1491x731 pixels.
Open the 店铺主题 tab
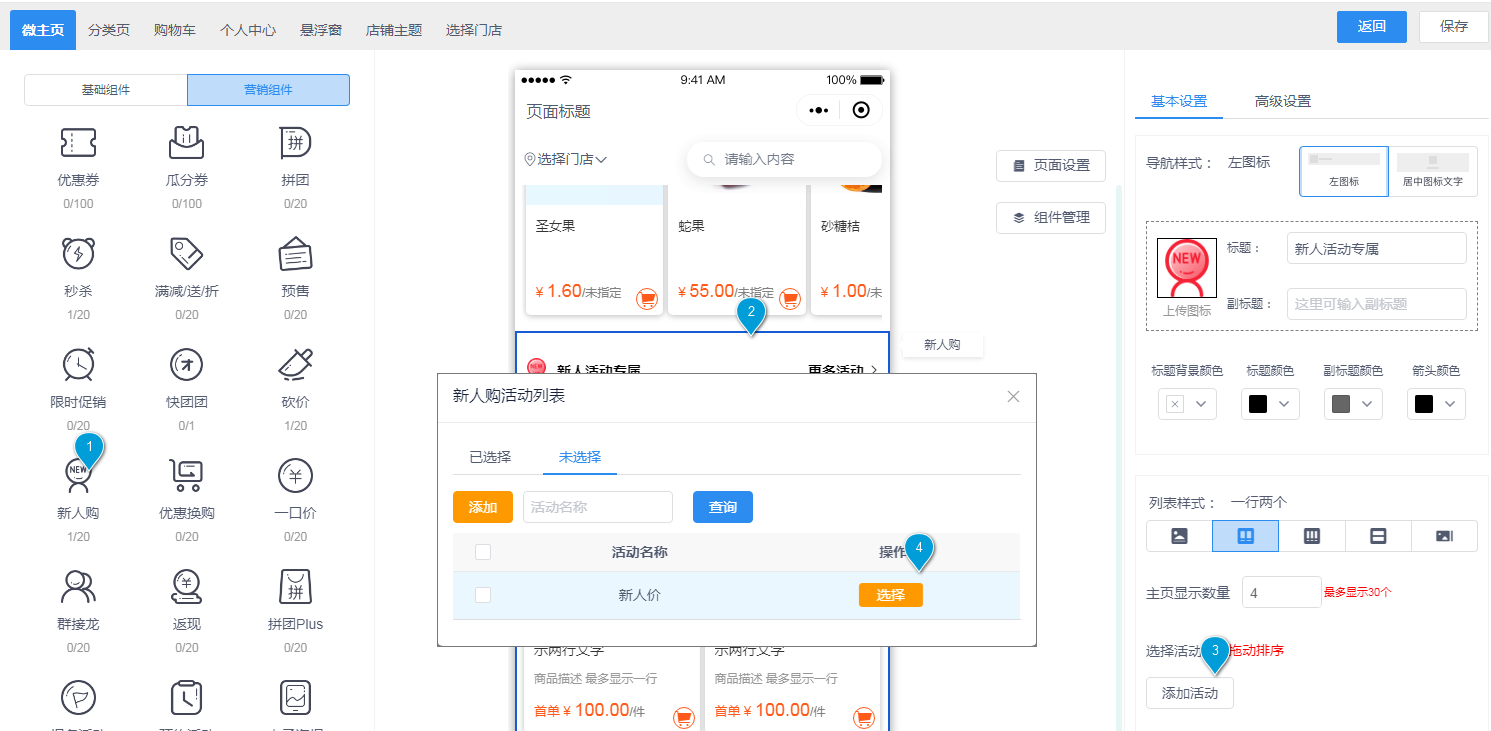pos(394,30)
